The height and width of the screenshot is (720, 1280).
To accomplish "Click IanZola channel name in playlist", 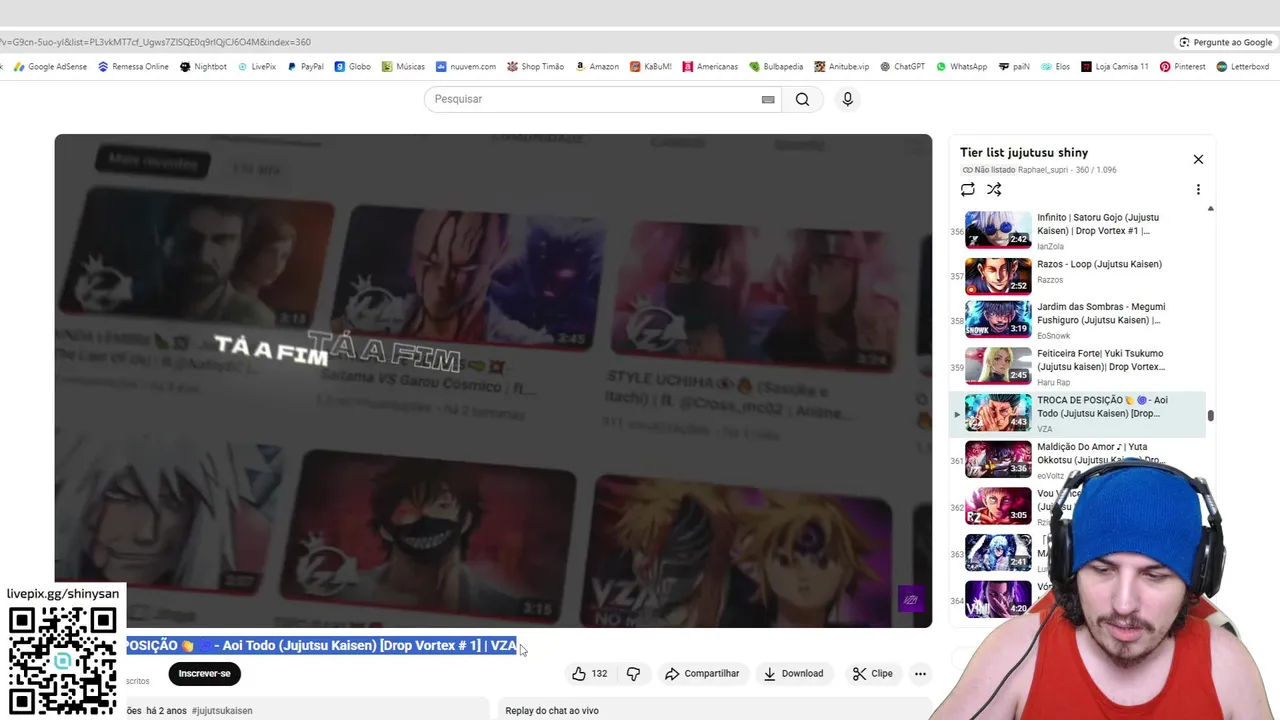I will point(1051,246).
